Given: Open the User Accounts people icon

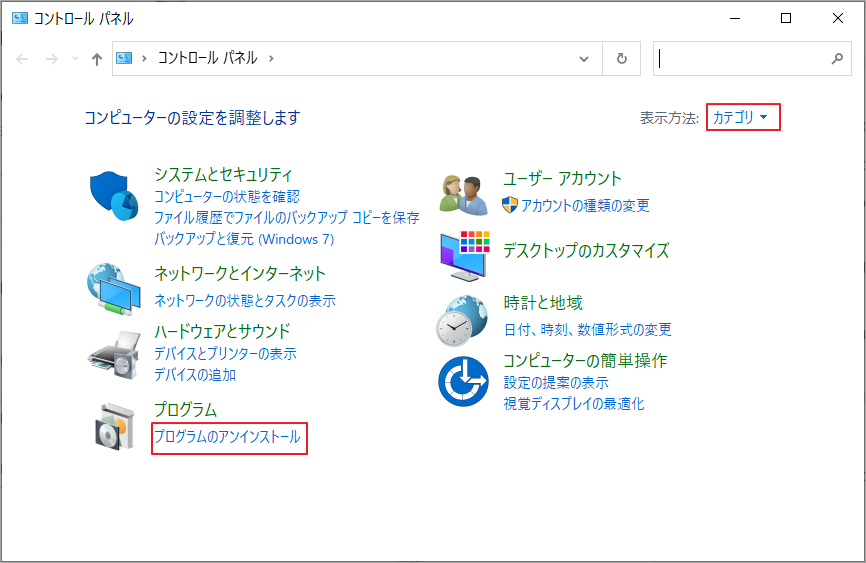Looking at the screenshot, I should click(464, 194).
